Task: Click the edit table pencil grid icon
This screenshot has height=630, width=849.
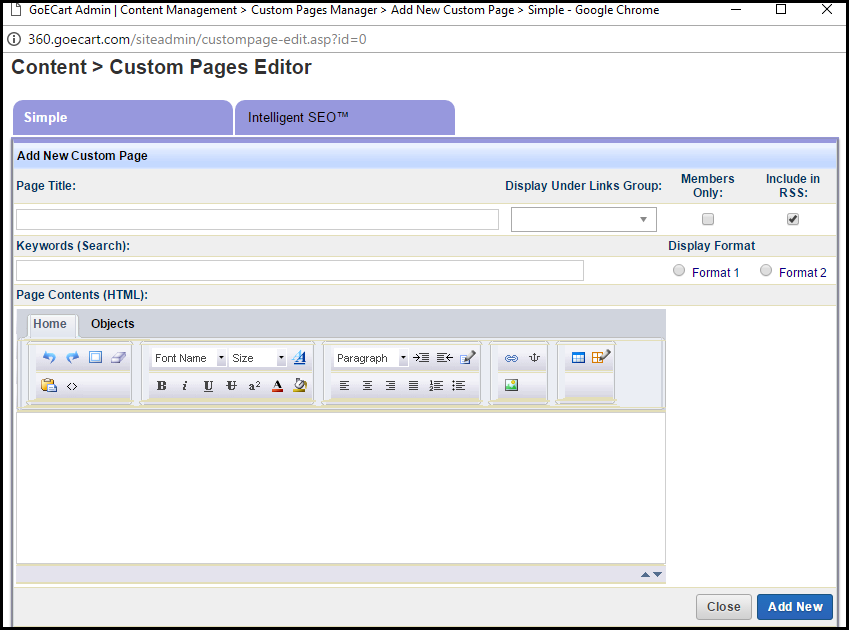Action: click(601, 357)
